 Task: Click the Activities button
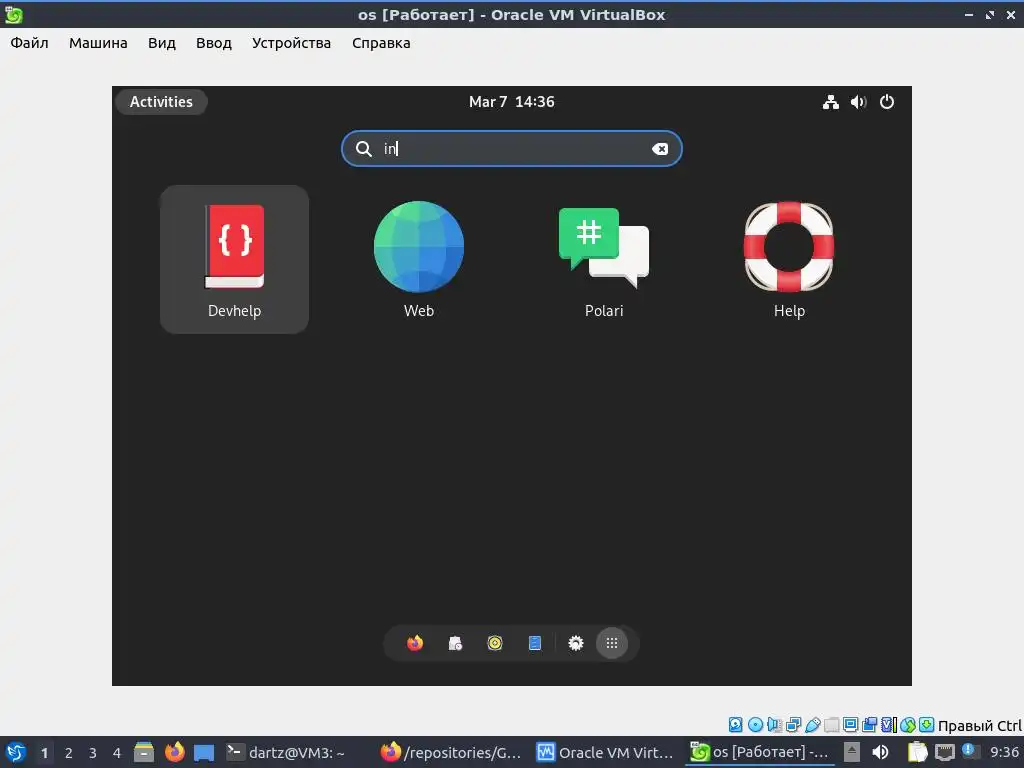pyautogui.click(x=161, y=102)
